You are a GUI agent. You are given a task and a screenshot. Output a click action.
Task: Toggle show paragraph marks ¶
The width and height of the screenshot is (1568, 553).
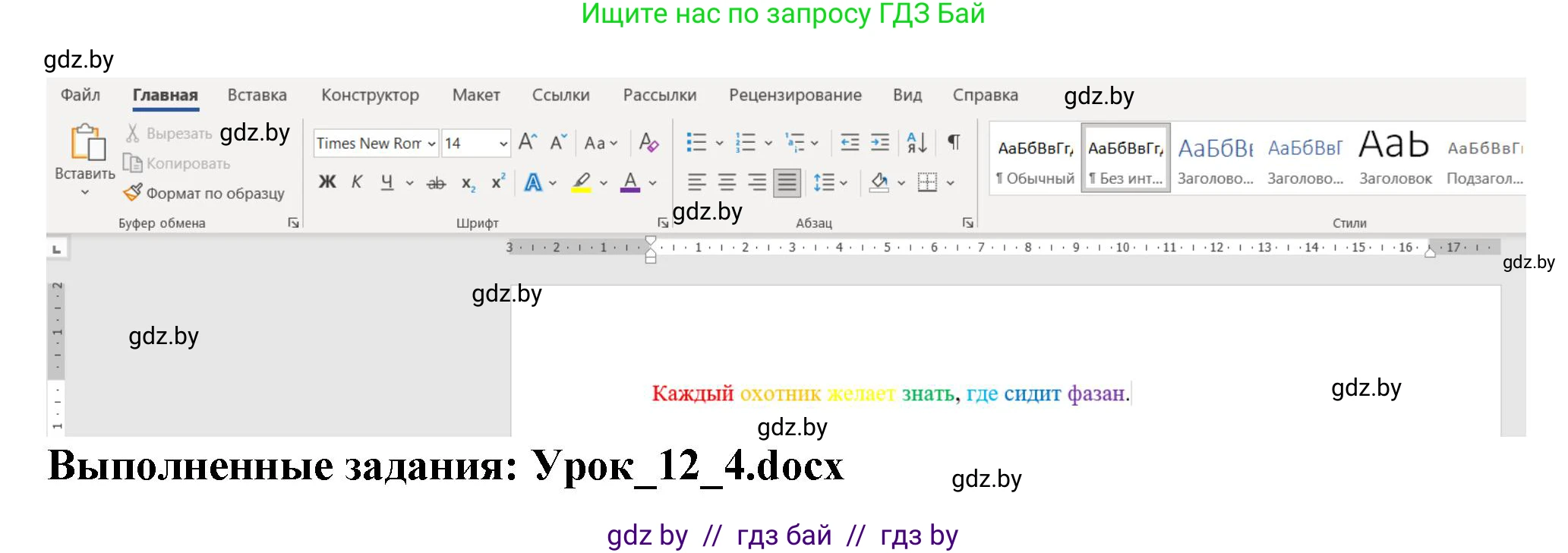[x=954, y=142]
